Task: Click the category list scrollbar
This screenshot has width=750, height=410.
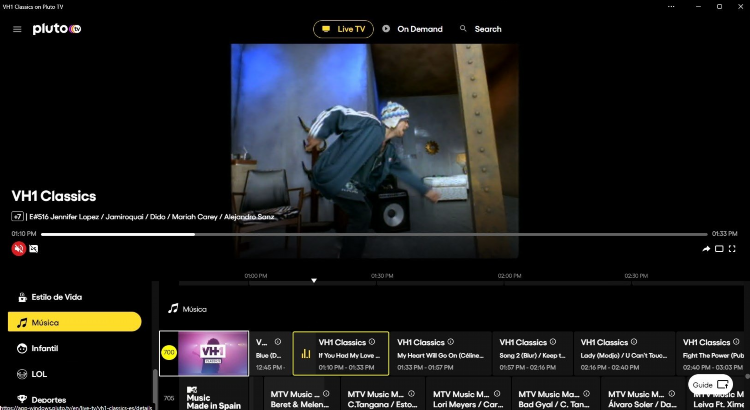Action: pyautogui.click(x=154, y=388)
